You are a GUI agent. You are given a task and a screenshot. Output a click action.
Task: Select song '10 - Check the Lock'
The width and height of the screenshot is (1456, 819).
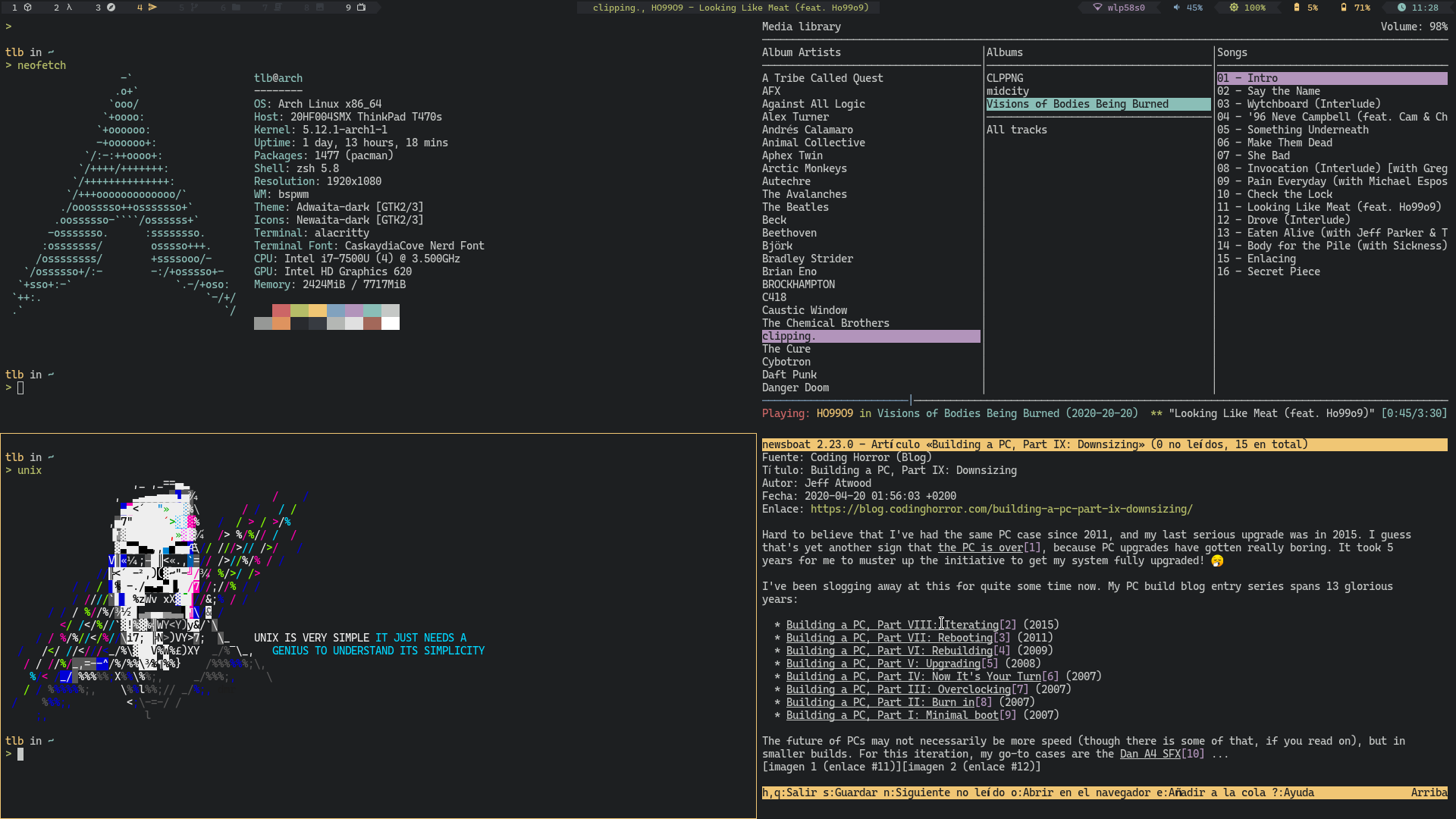coord(1274,194)
